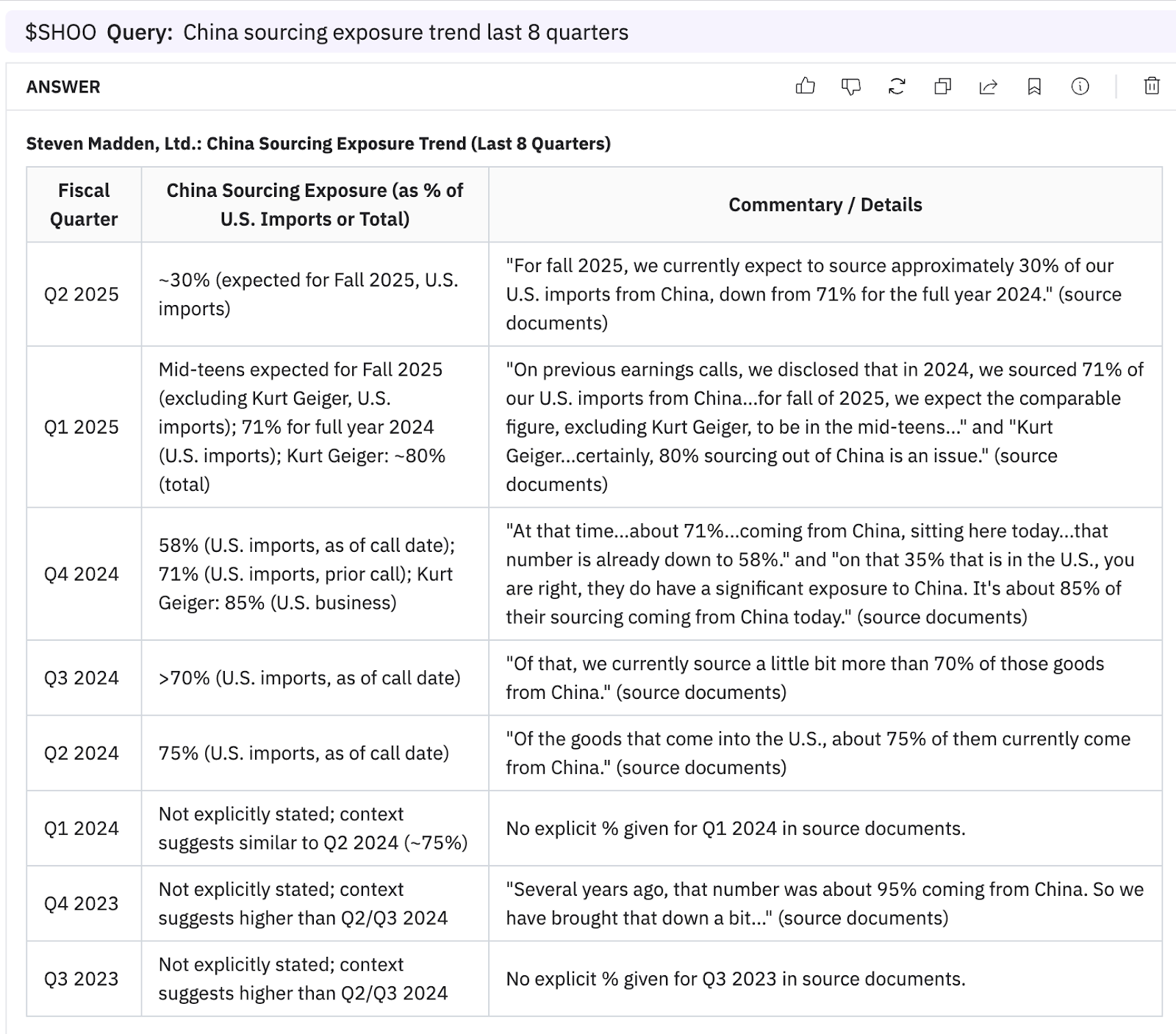Click the Steven Madden table title

[x=318, y=143]
